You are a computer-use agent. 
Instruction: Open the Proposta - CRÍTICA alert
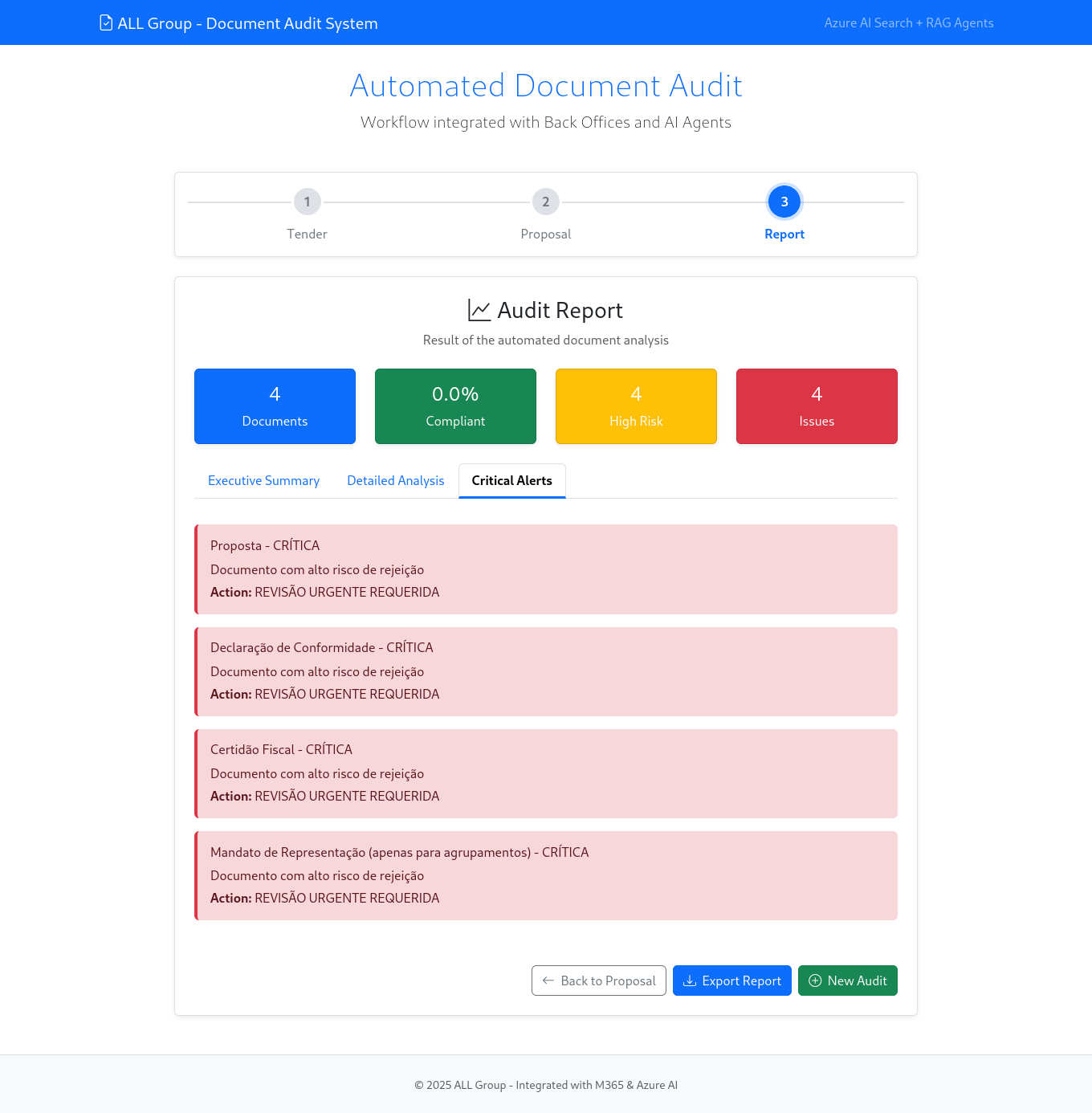546,569
